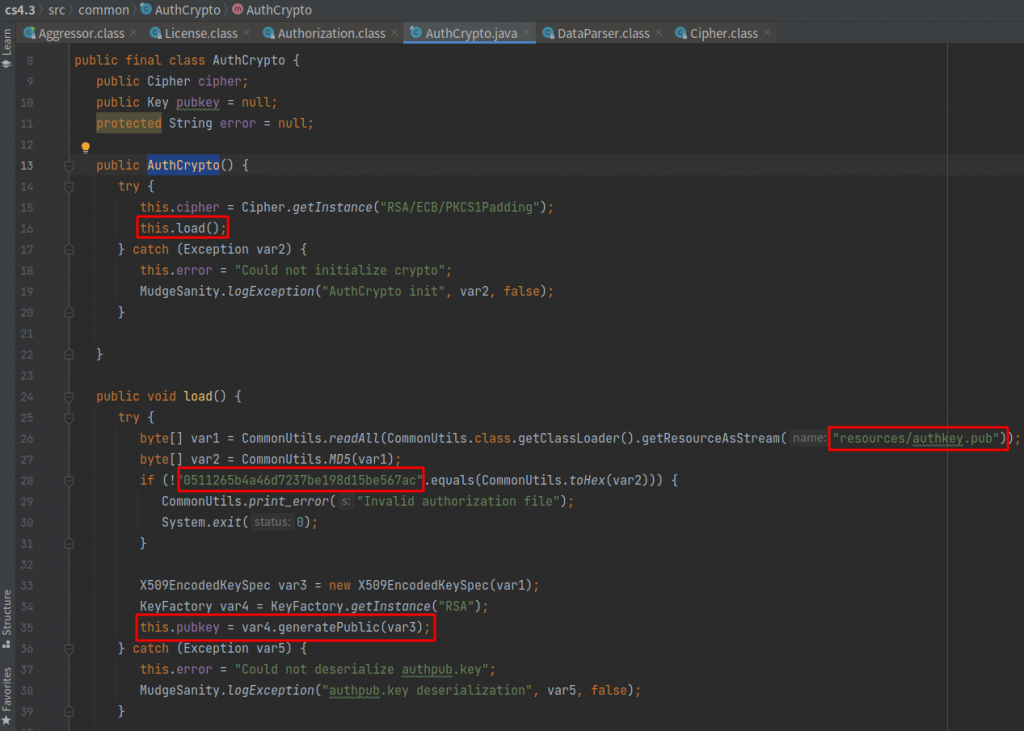This screenshot has height=731, width=1024.
Task: Switch to the Authorization.class tab
Action: (330, 33)
